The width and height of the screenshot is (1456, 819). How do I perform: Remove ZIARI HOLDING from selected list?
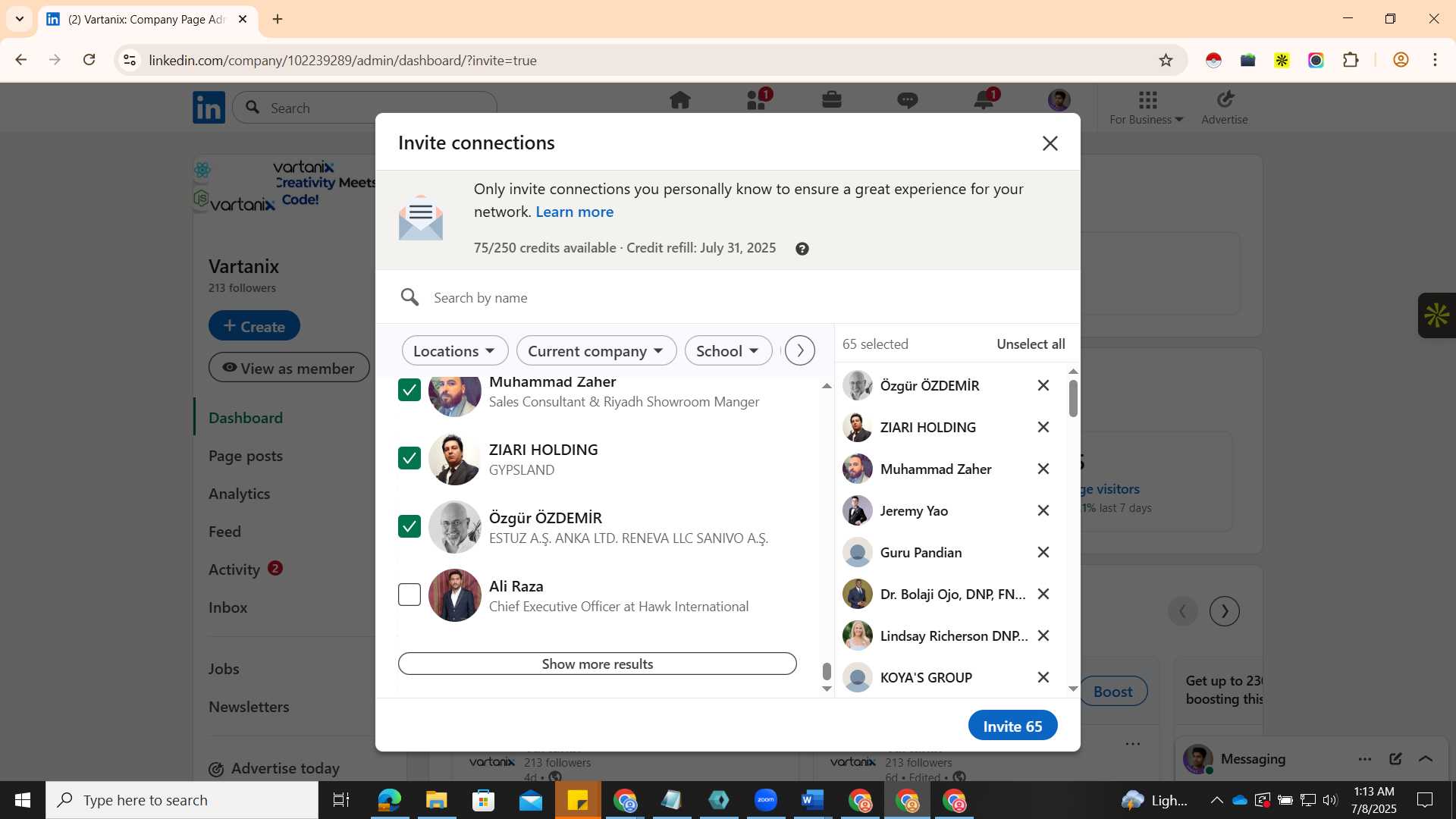1043,427
